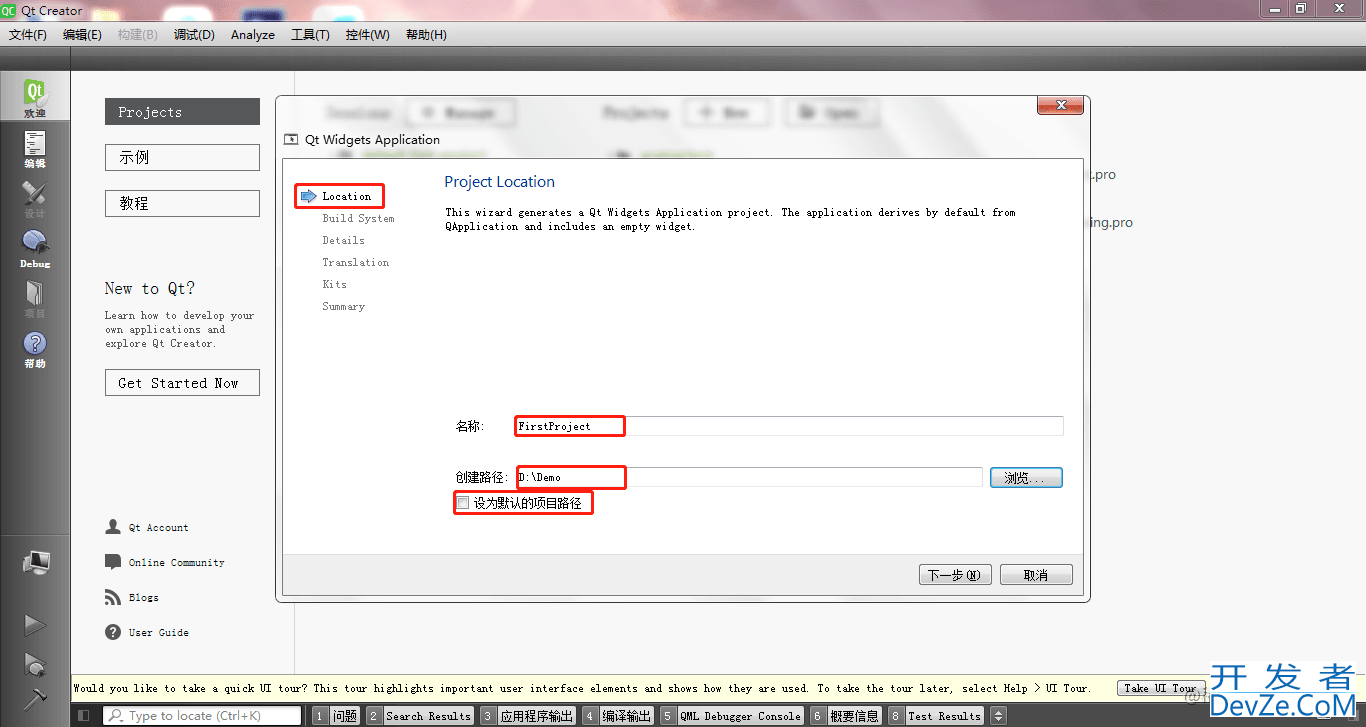Click the Run play button

(35, 625)
